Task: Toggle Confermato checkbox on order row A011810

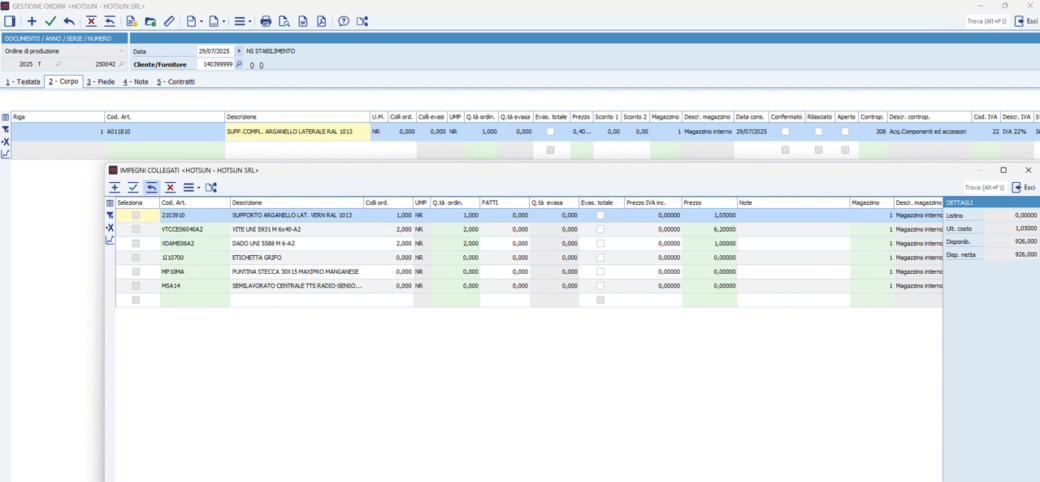Action: point(785,131)
